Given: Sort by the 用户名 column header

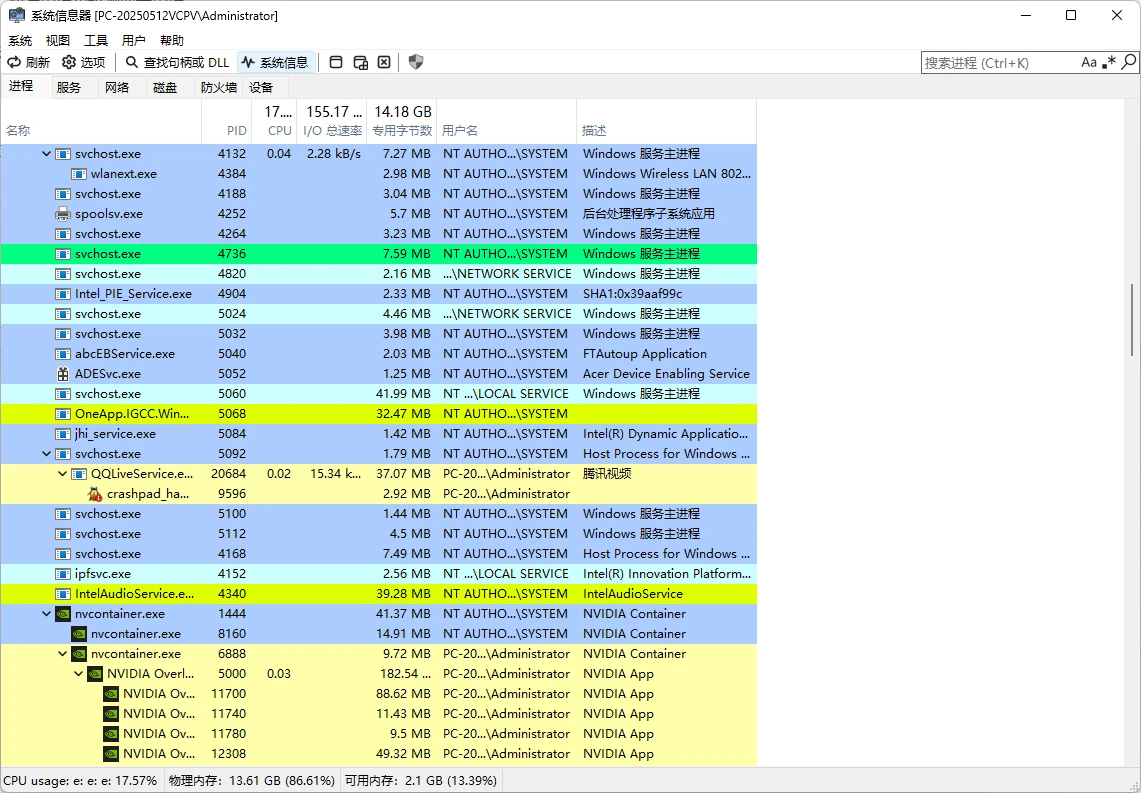Looking at the screenshot, I should click(x=506, y=121).
